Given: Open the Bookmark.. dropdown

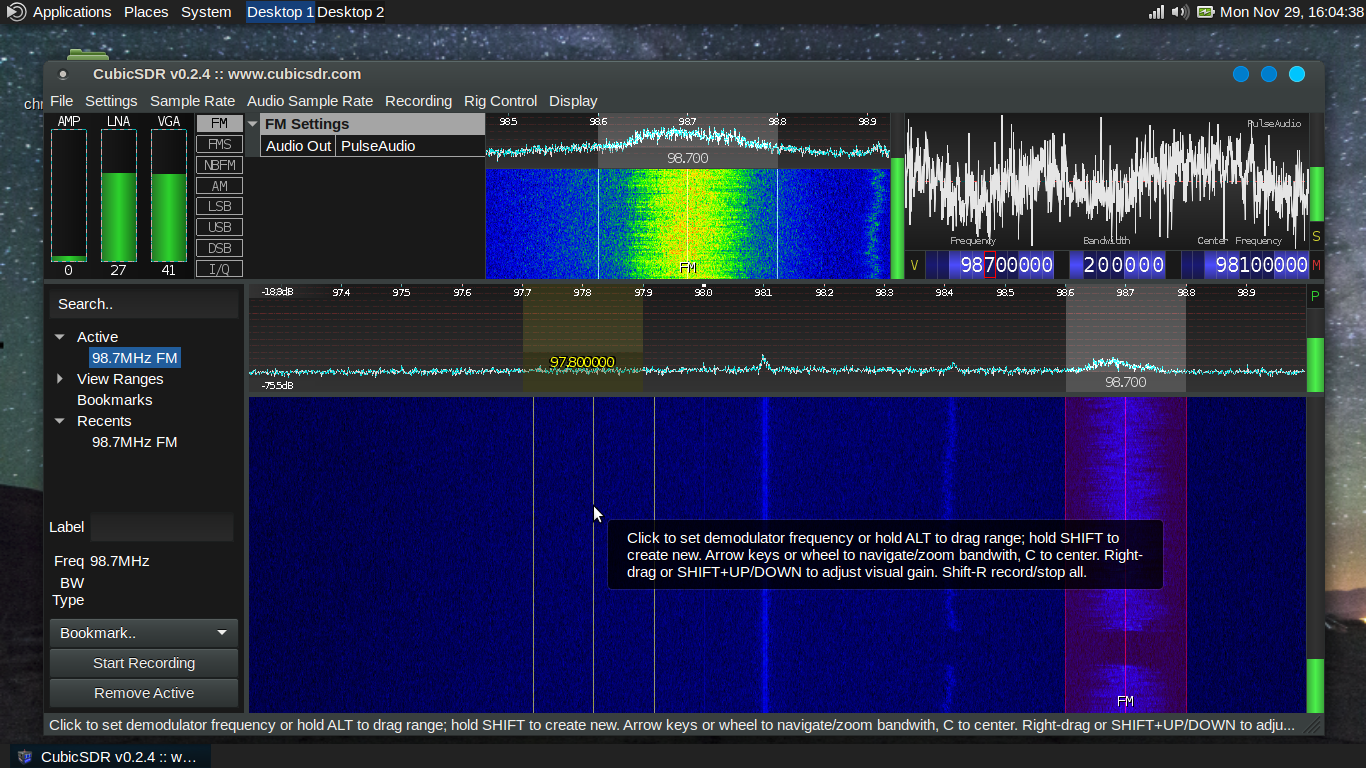Looking at the screenshot, I should (x=143, y=632).
